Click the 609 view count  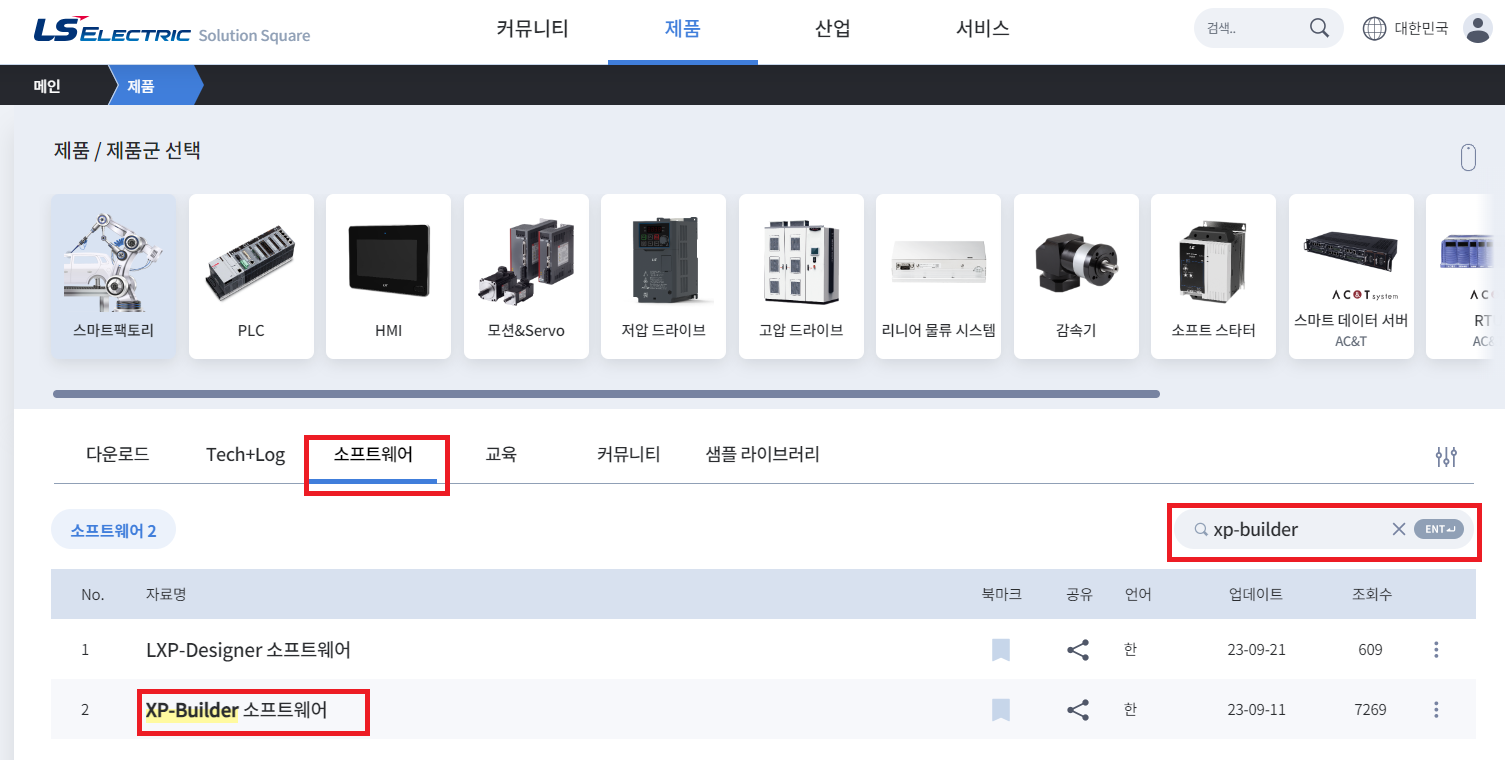(1370, 650)
